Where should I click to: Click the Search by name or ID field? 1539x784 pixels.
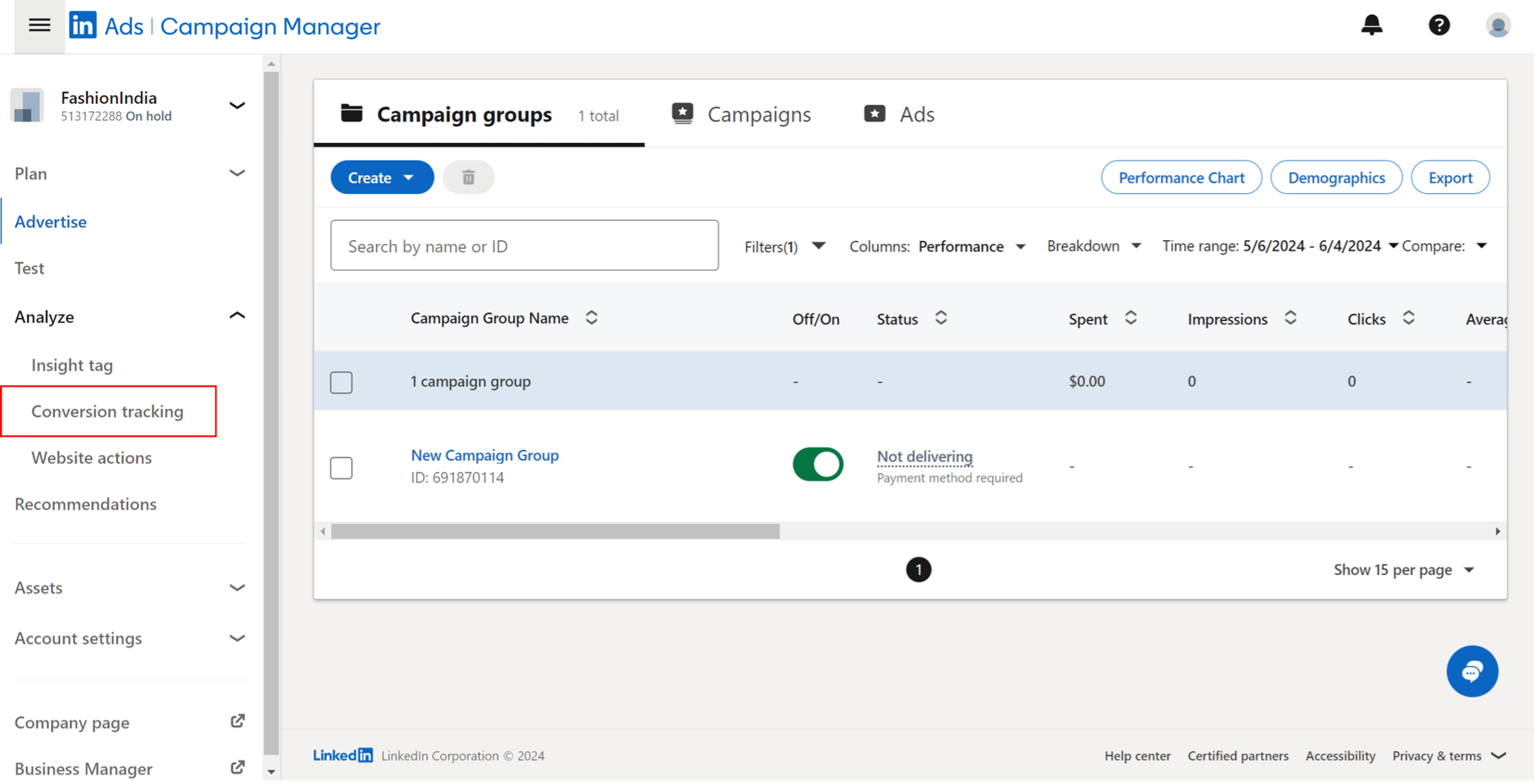[524, 245]
